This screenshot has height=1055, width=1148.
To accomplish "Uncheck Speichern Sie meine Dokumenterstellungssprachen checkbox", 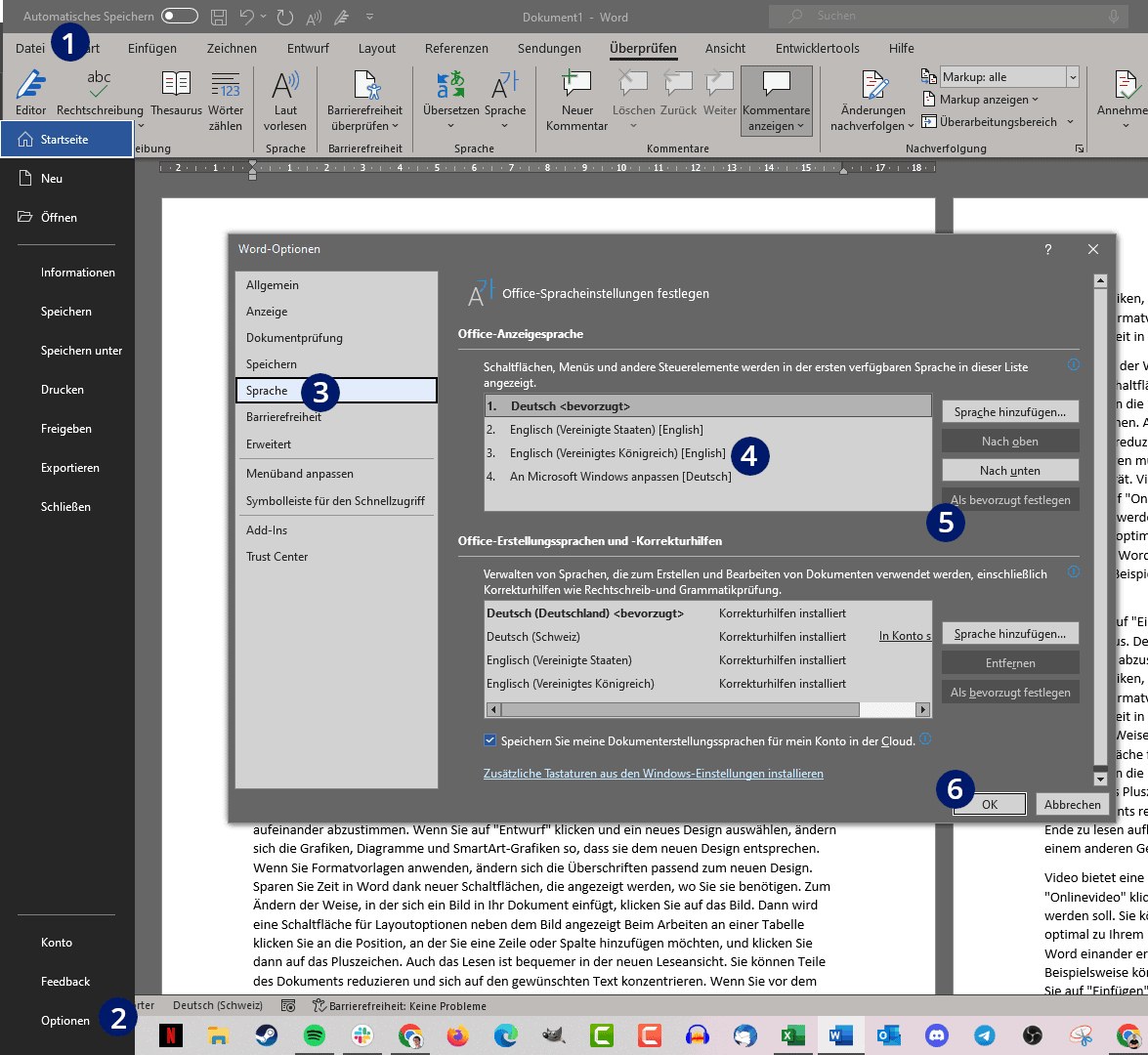I will click(x=489, y=740).
